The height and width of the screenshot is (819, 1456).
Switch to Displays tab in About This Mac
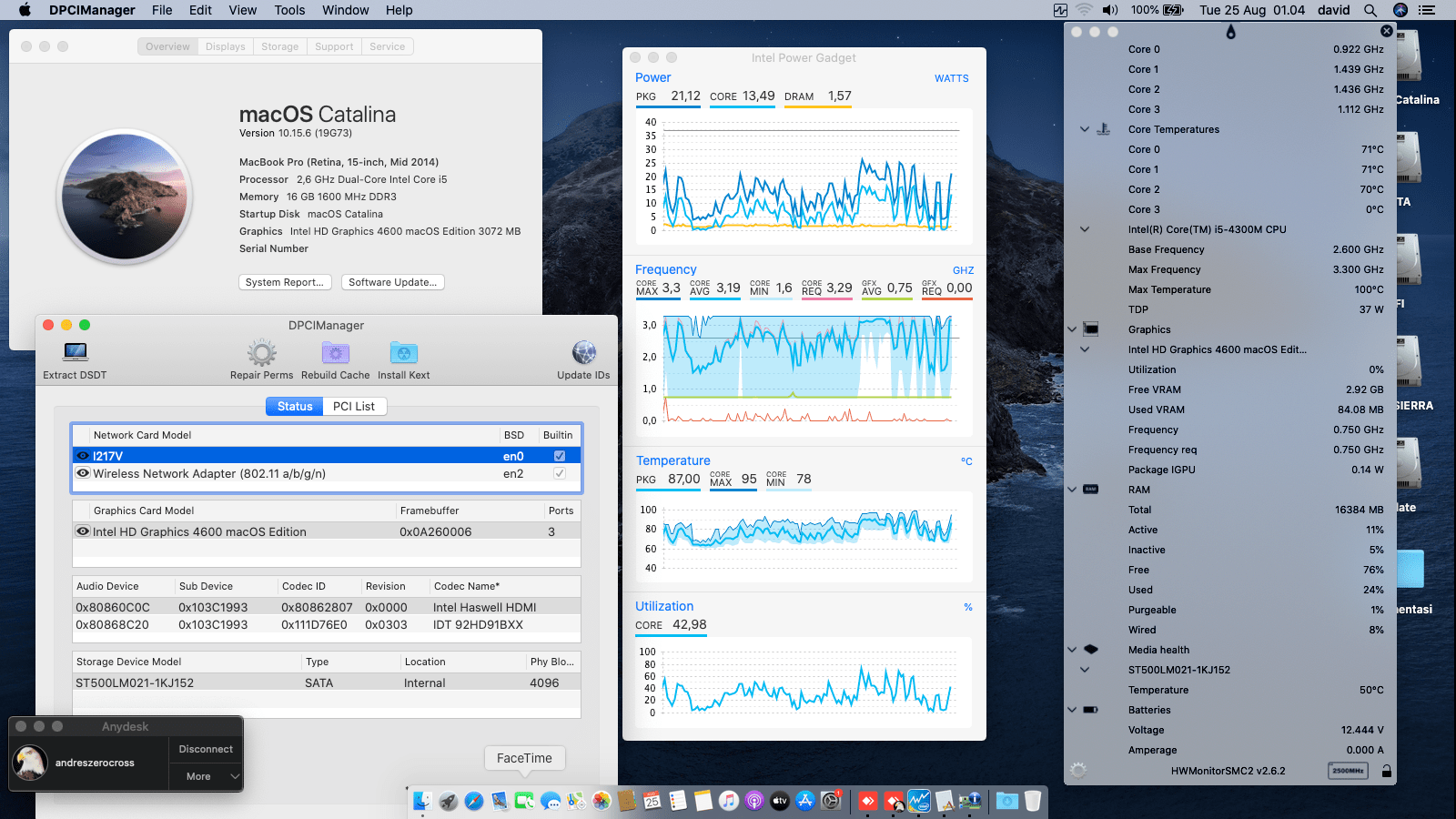click(x=226, y=46)
